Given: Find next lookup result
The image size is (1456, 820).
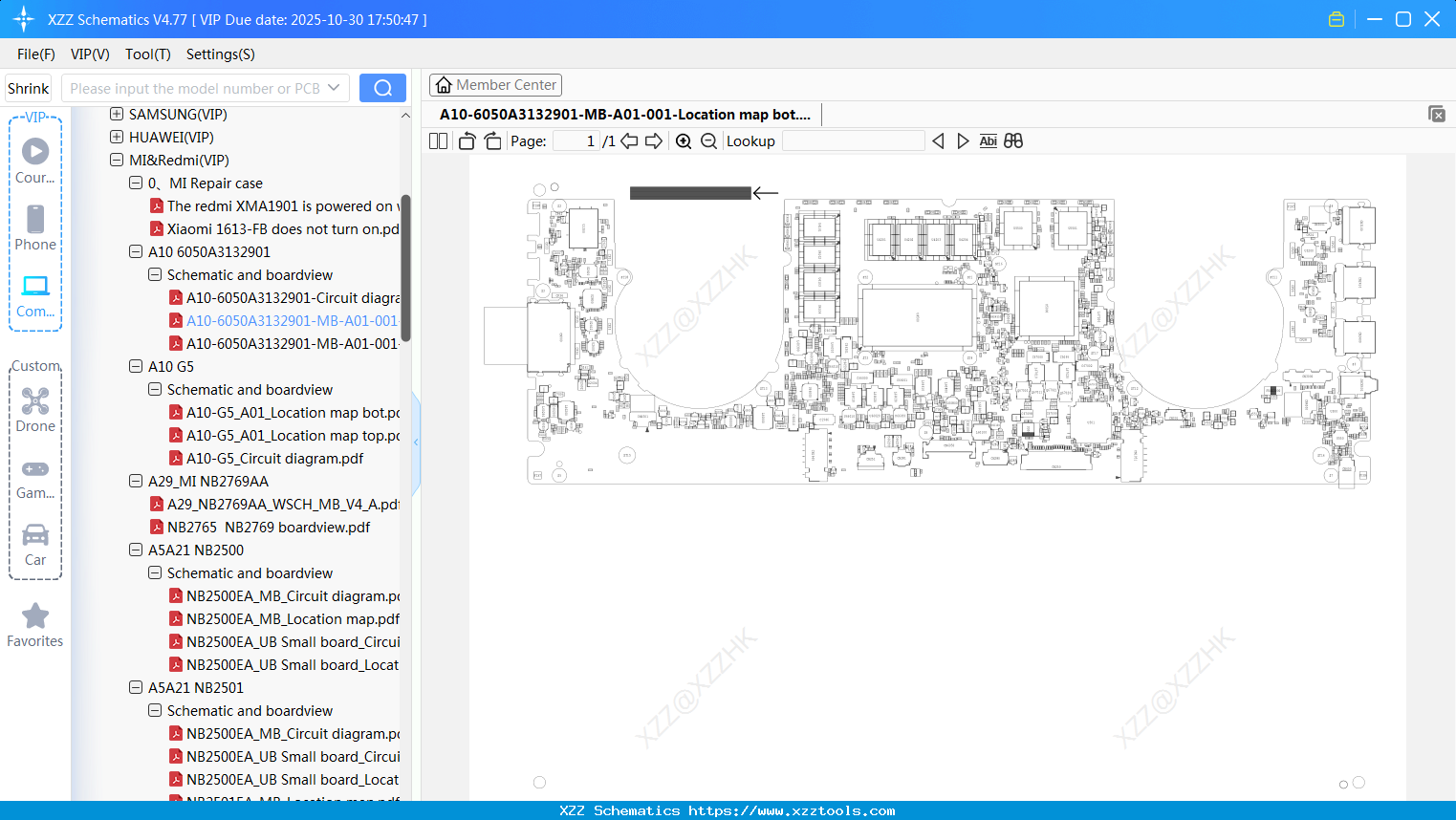Looking at the screenshot, I should pos(963,141).
